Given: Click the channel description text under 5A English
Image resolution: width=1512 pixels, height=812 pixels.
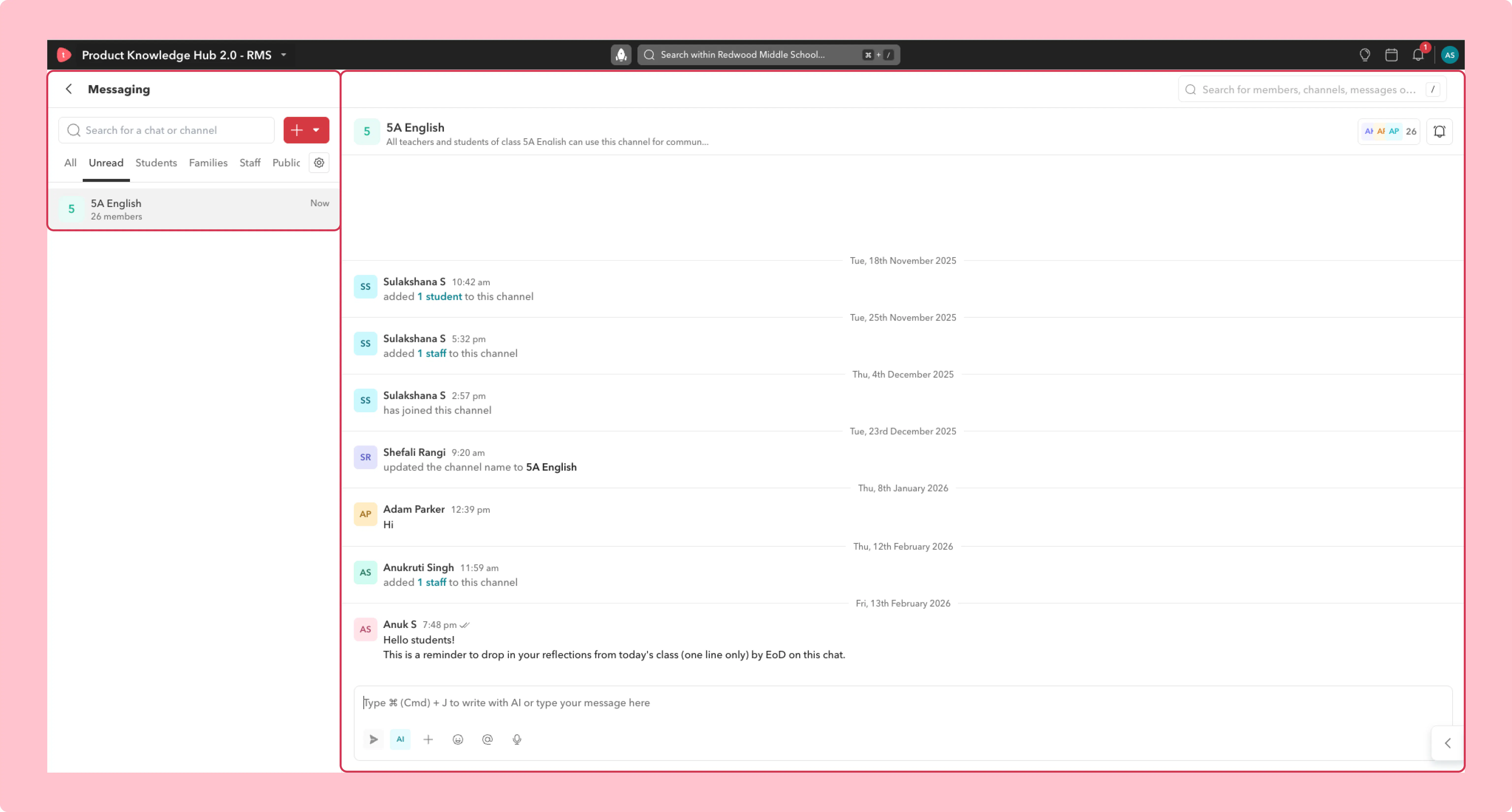Looking at the screenshot, I should [x=547, y=142].
